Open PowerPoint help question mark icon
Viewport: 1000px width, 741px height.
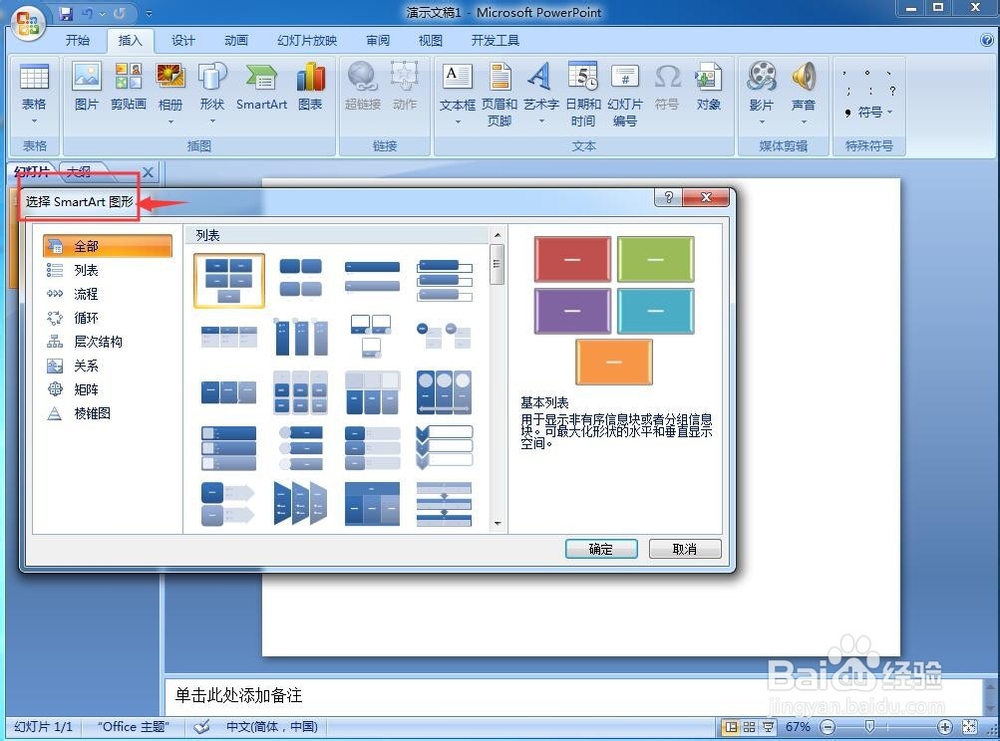pos(987,40)
